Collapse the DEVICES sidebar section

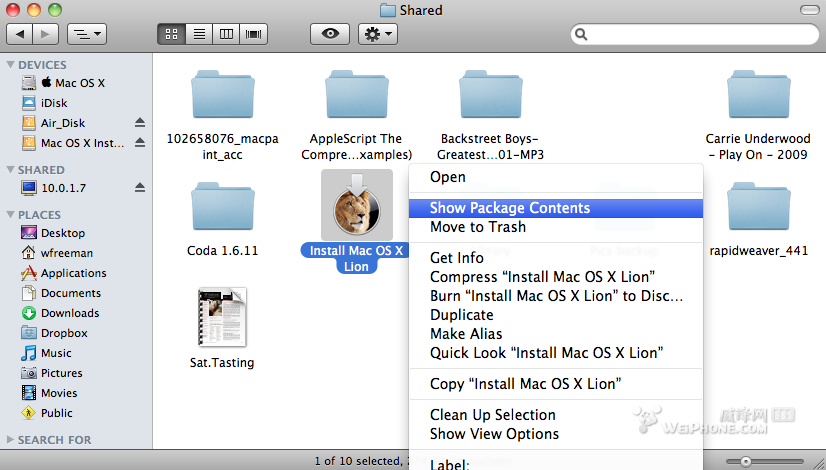[10, 64]
